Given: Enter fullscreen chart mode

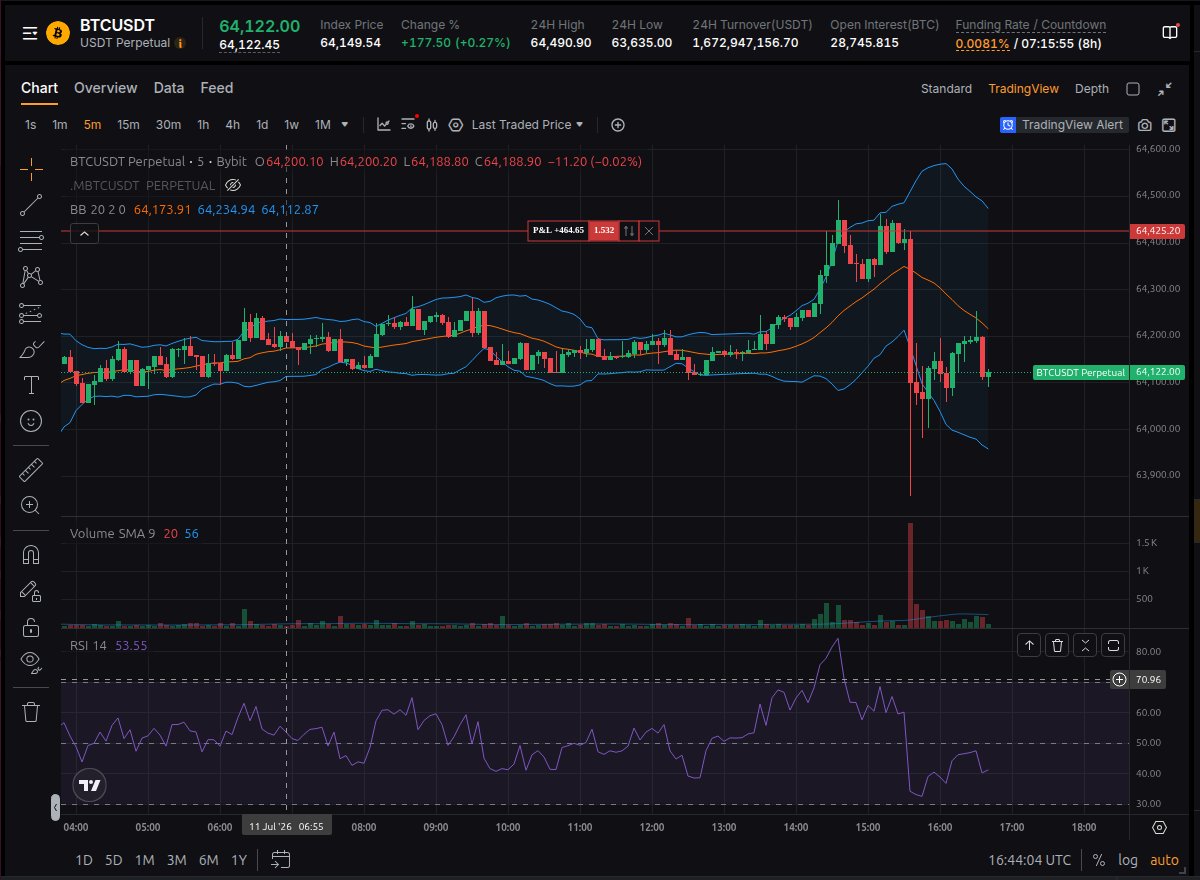Looking at the screenshot, I should click(1169, 125).
